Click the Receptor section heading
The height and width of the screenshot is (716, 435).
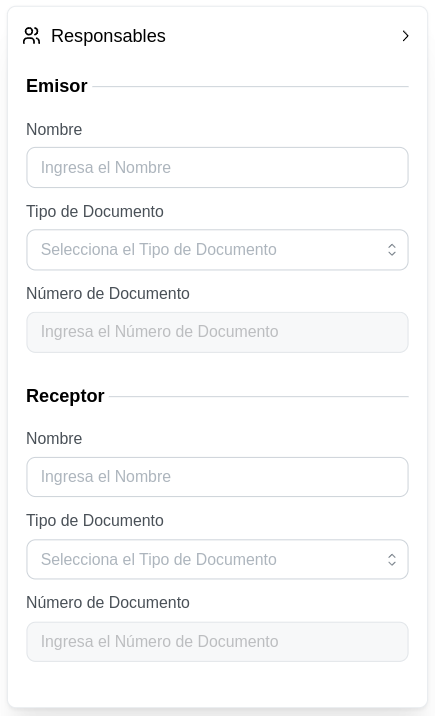(x=65, y=396)
